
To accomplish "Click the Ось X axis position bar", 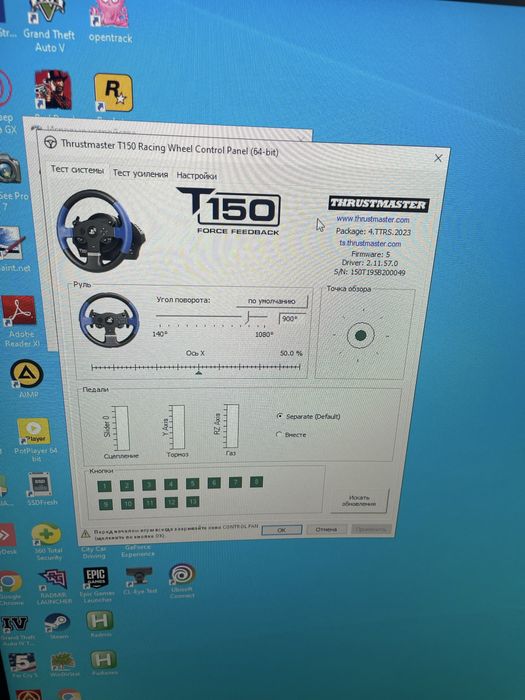I will (x=195, y=368).
